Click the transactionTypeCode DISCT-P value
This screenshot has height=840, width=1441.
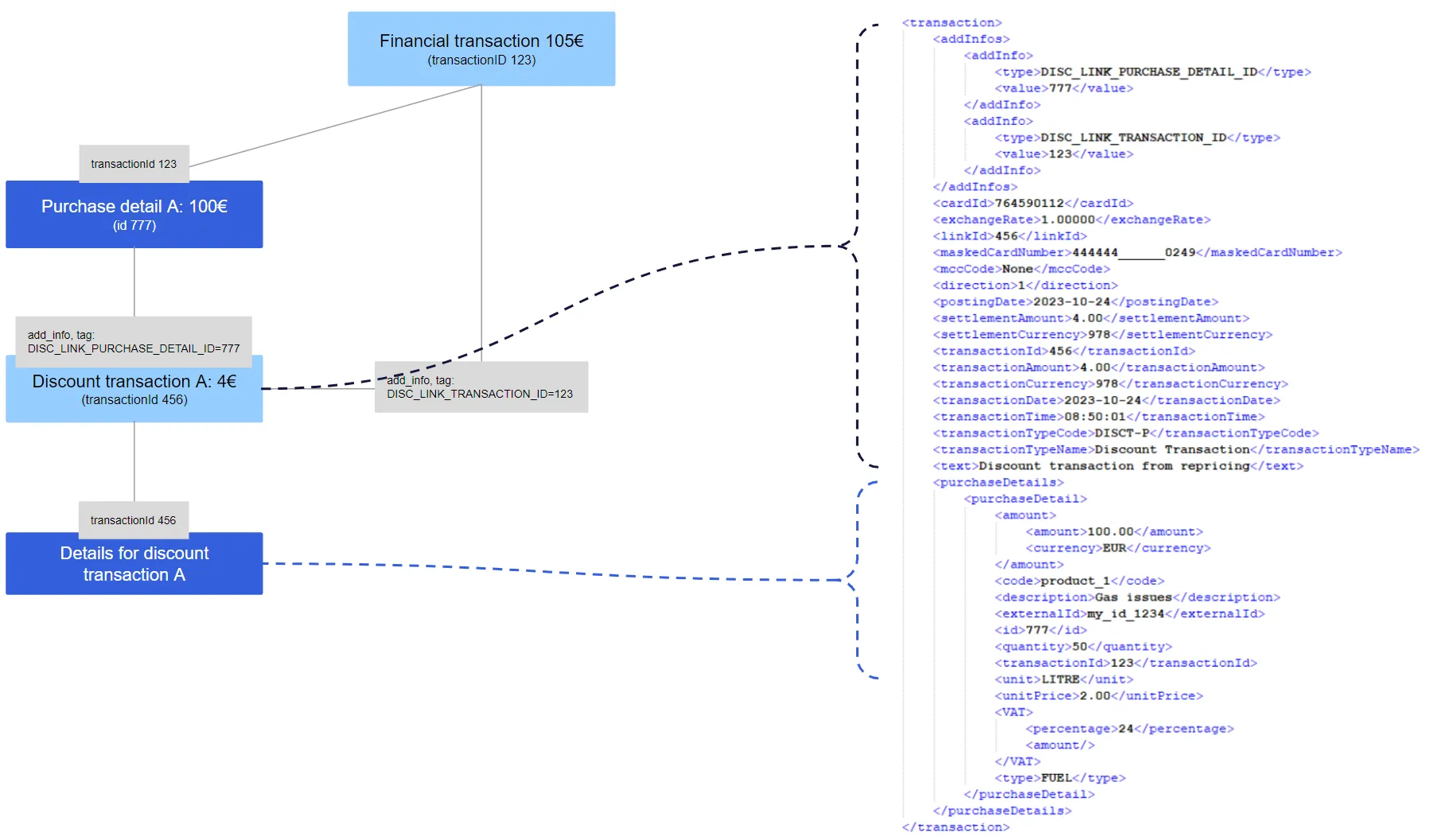click(1120, 433)
